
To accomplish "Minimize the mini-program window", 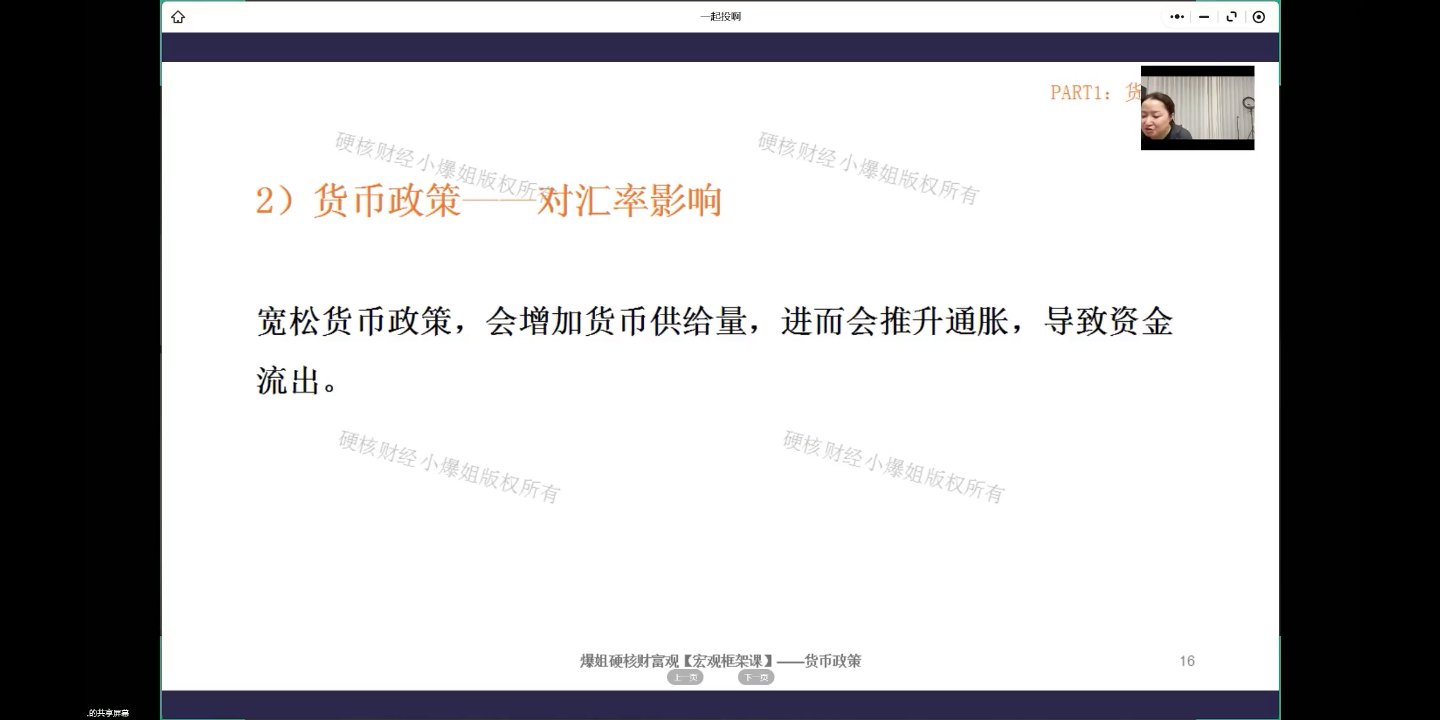I will tap(1204, 17).
